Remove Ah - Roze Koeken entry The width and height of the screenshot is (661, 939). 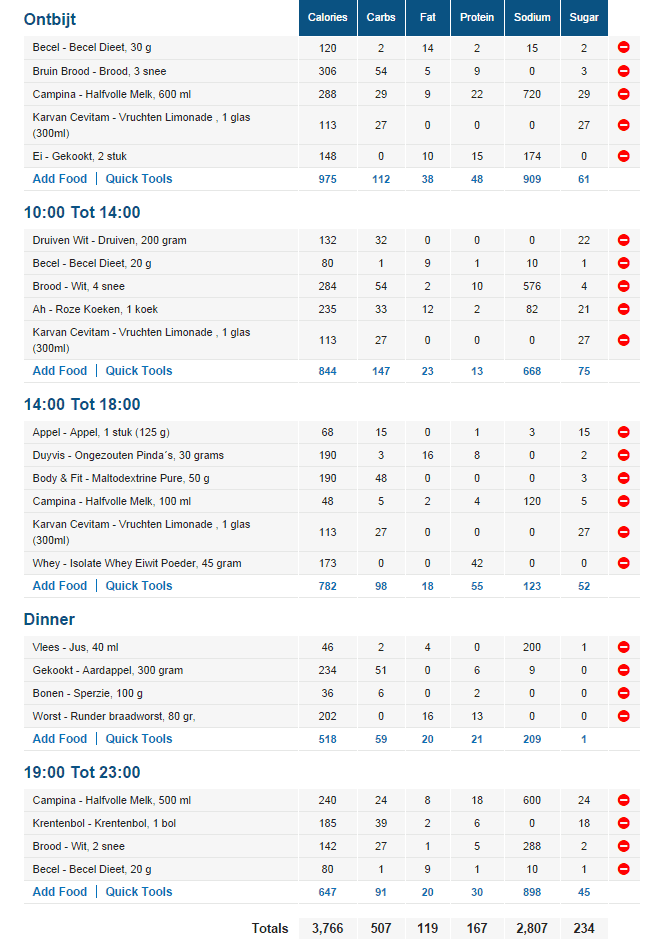[623, 309]
